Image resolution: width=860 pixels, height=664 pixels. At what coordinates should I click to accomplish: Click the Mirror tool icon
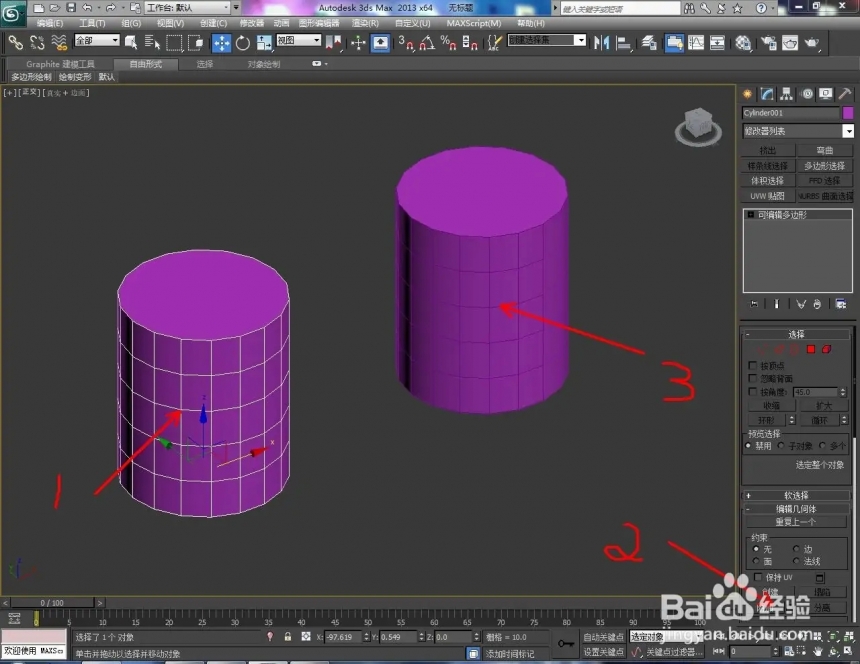point(602,42)
